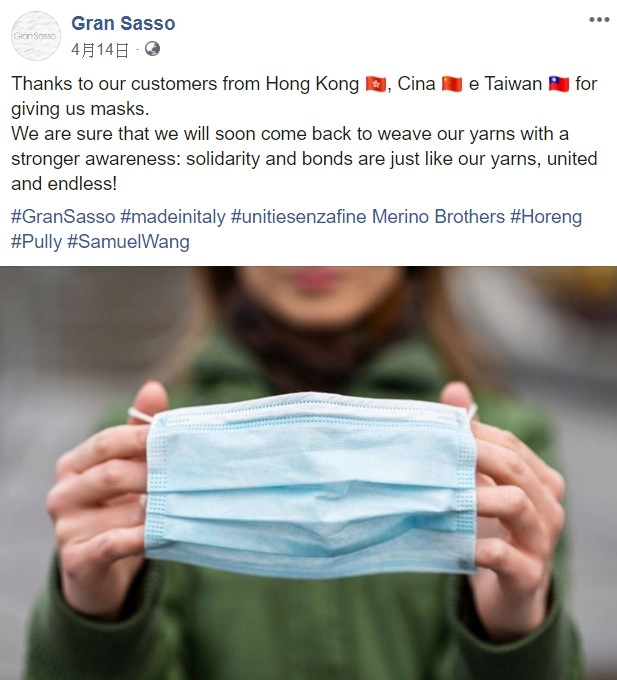This screenshot has width=617, height=680.
Task: Open the Gran Sasso page name link
Action: pos(123,23)
